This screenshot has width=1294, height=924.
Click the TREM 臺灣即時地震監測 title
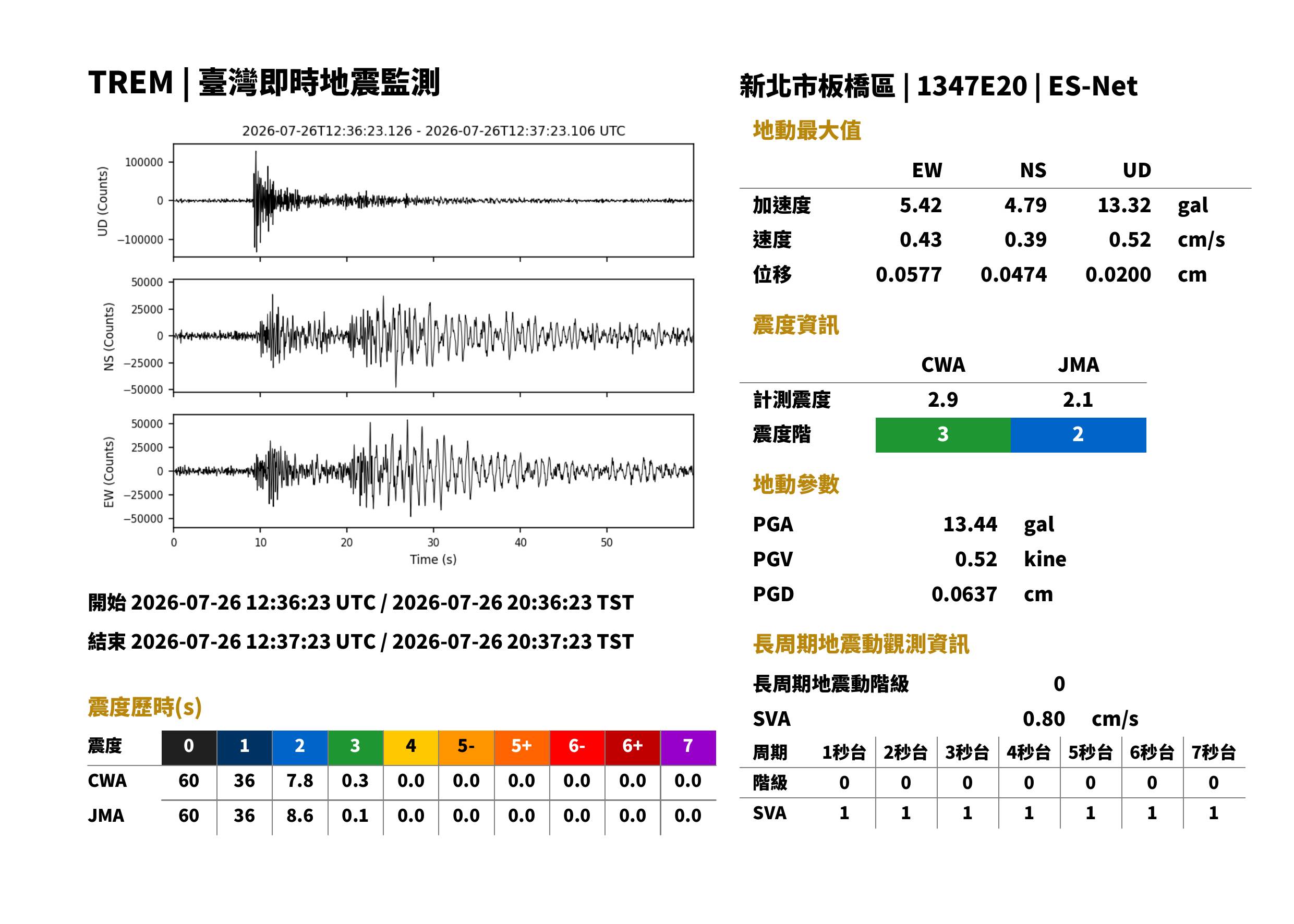(264, 82)
